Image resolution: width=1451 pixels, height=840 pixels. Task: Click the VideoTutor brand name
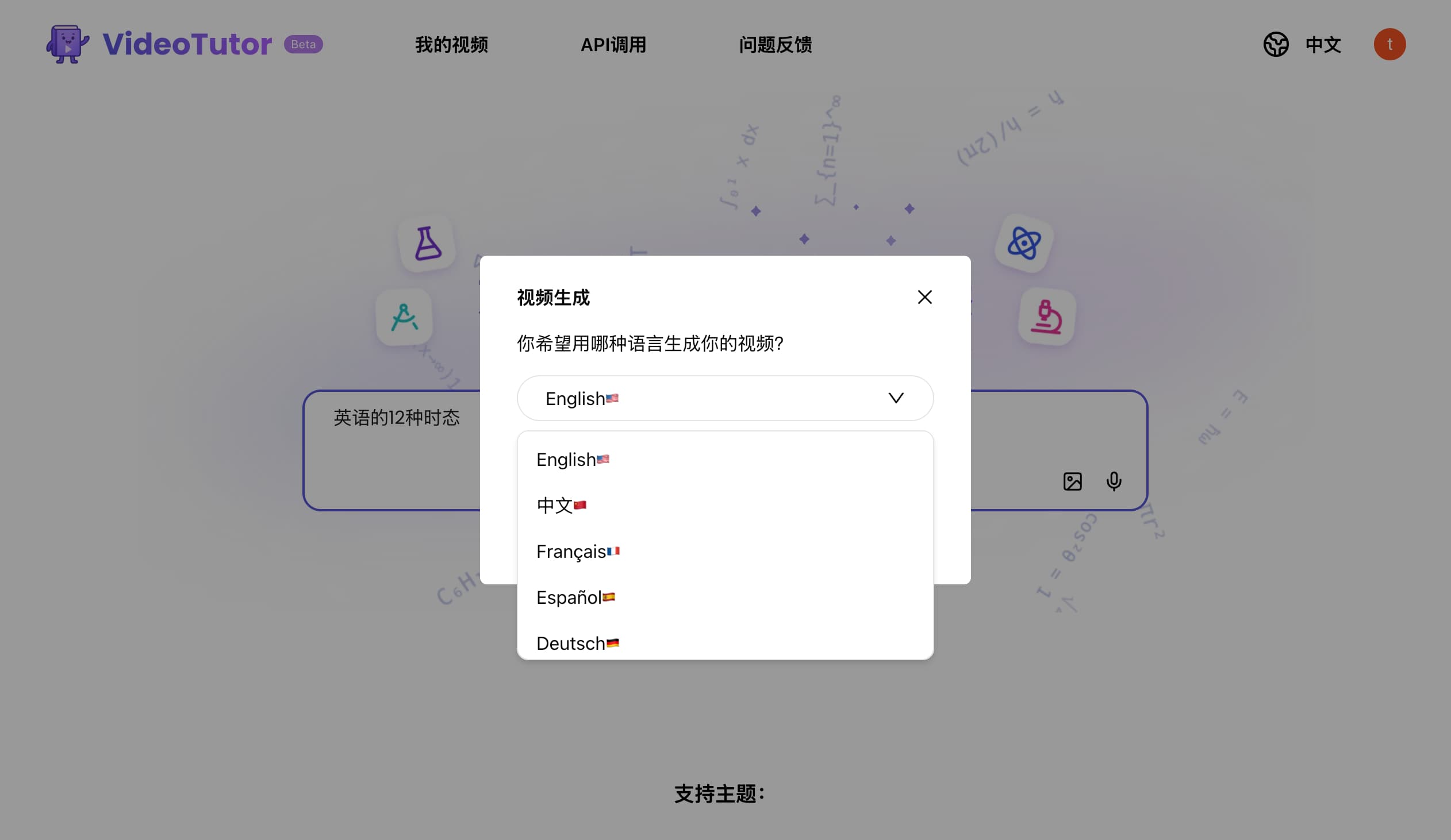[x=187, y=44]
